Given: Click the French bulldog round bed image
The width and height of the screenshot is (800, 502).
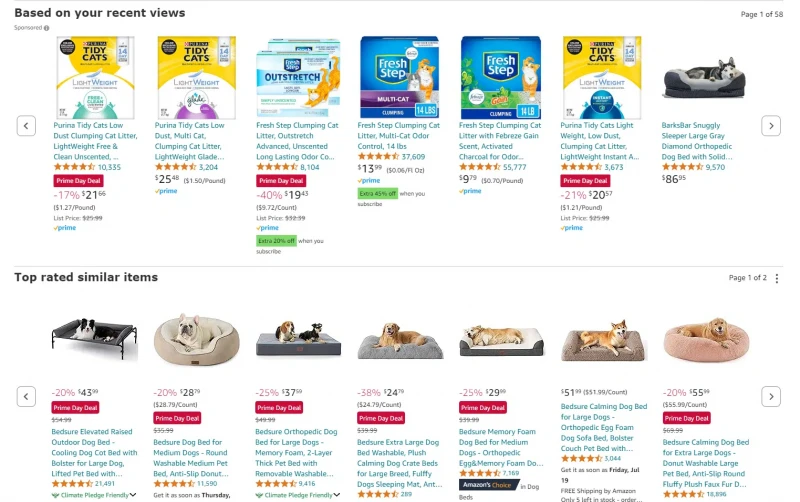Looking at the screenshot, I should pyautogui.click(x=196, y=340).
